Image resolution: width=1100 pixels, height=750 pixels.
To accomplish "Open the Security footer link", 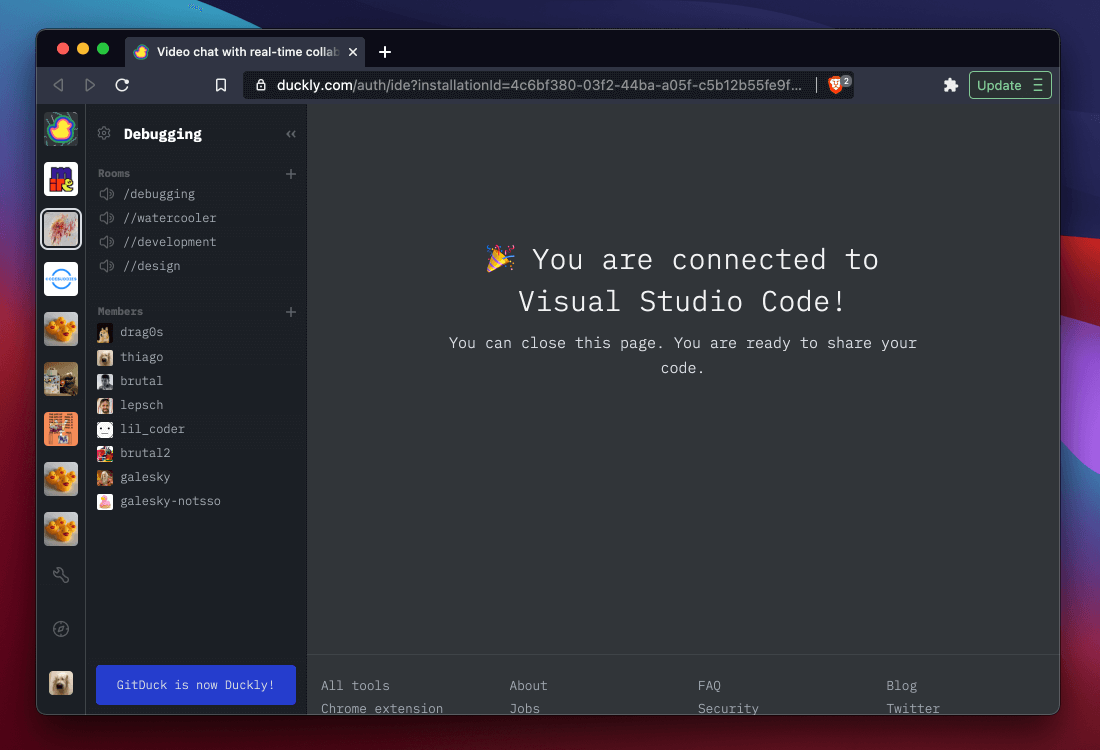I will [728, 708].
